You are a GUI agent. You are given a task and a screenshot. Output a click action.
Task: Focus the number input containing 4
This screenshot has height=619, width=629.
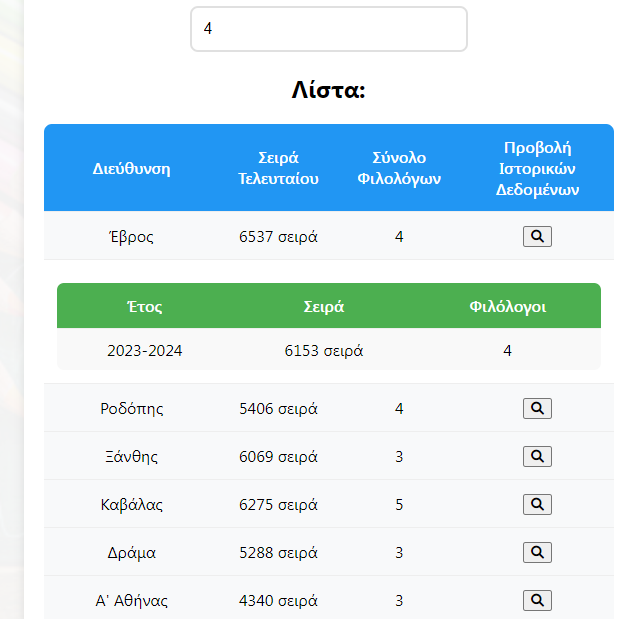point(328,29)
